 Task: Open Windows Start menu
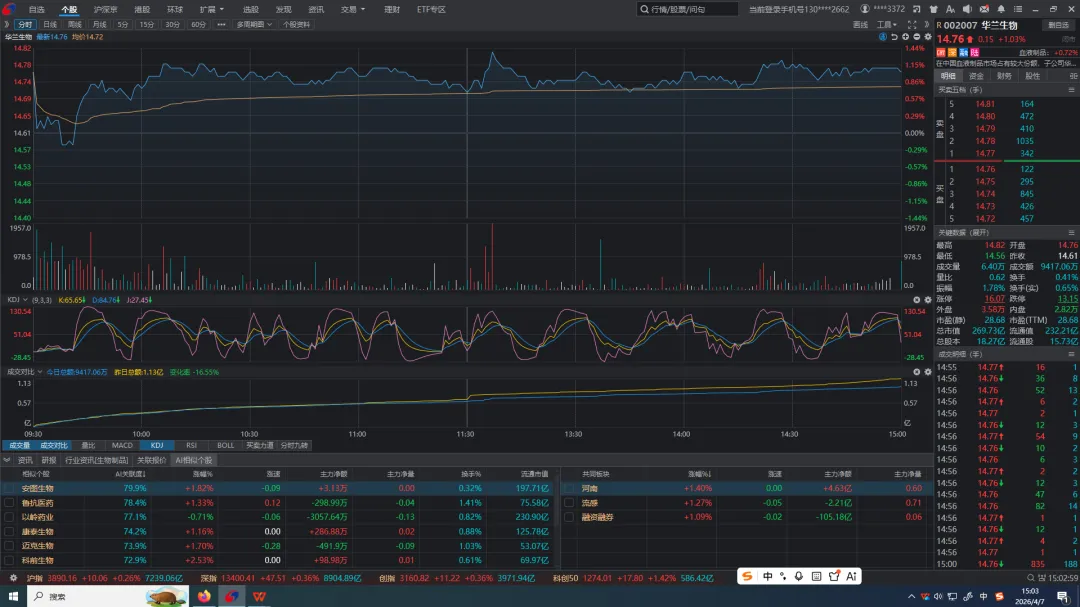(13, 596)
